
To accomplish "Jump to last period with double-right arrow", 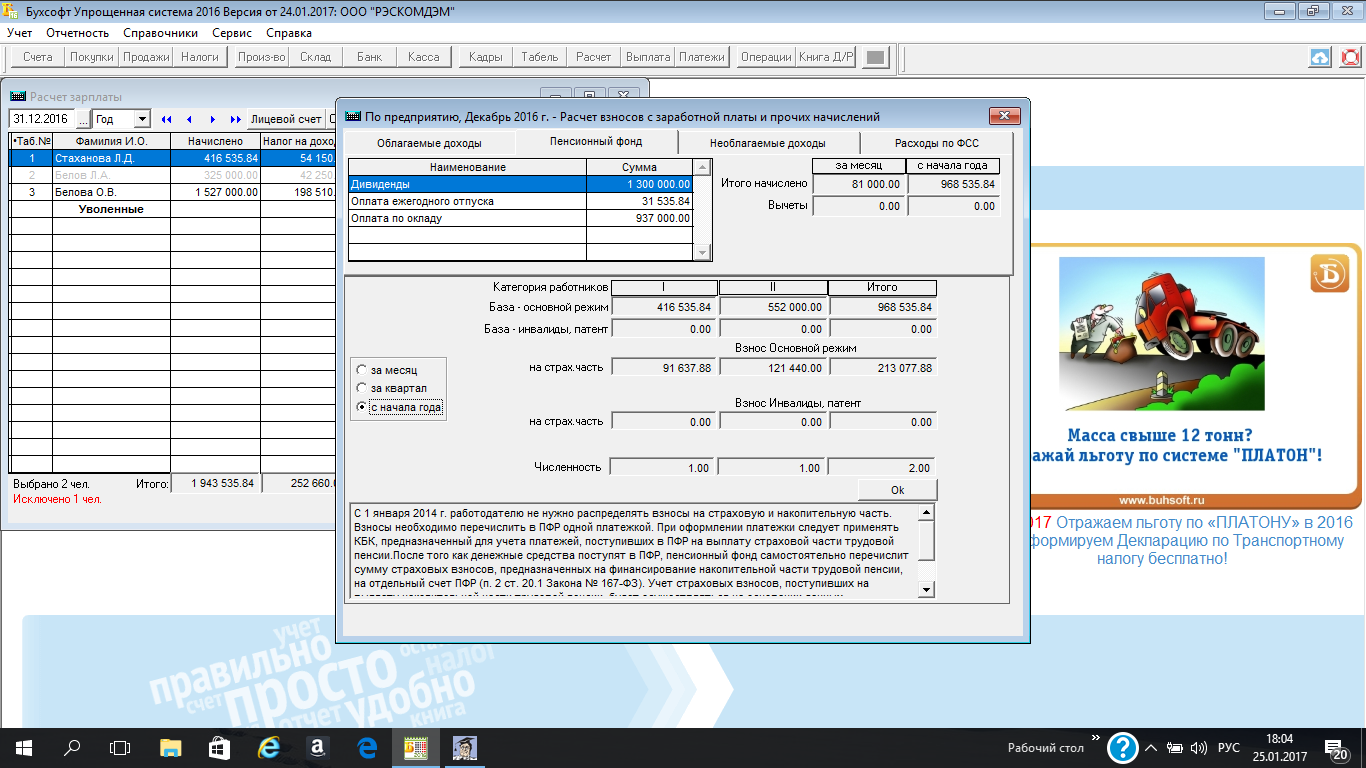I will point(236,119).
